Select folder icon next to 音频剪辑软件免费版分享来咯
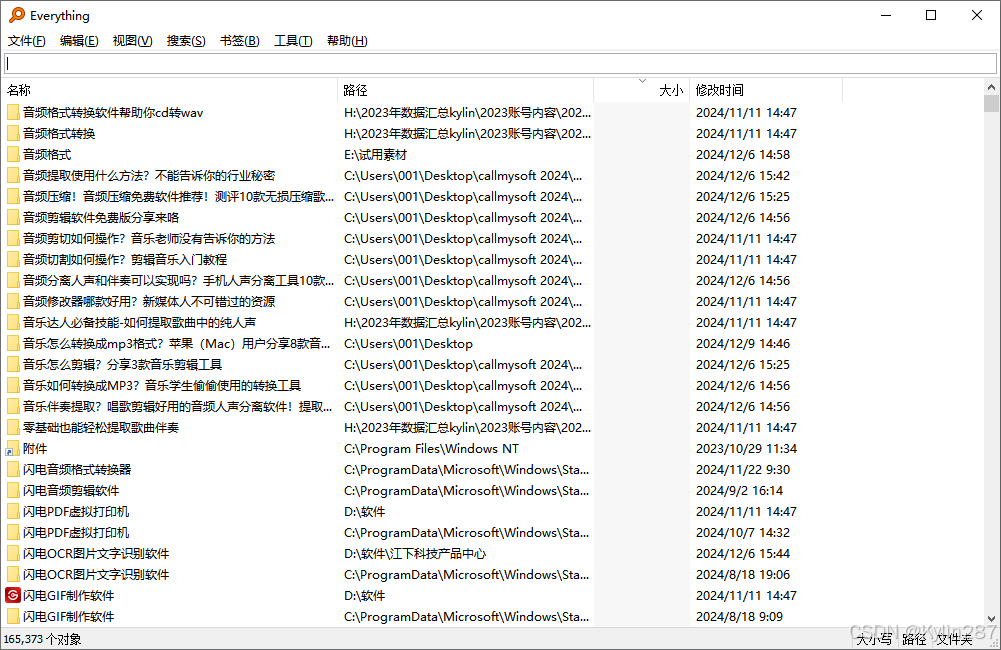 coord(13,218)
